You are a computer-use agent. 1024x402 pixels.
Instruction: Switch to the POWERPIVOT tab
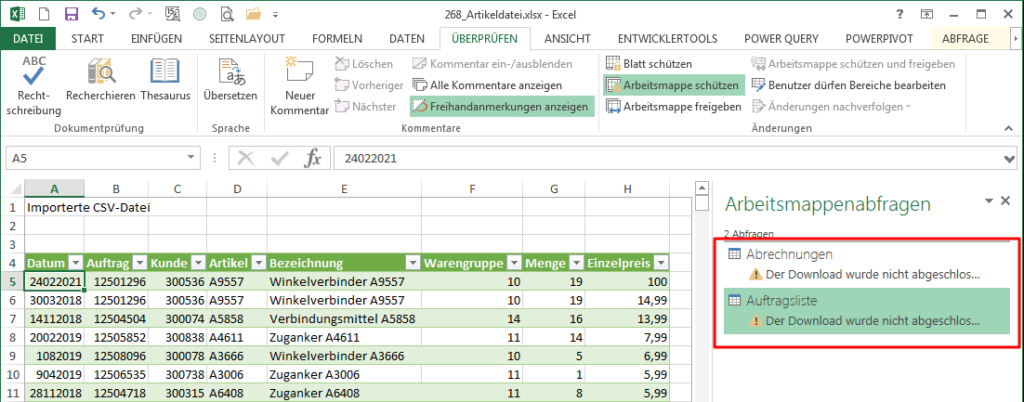click(x=879, y=39)
